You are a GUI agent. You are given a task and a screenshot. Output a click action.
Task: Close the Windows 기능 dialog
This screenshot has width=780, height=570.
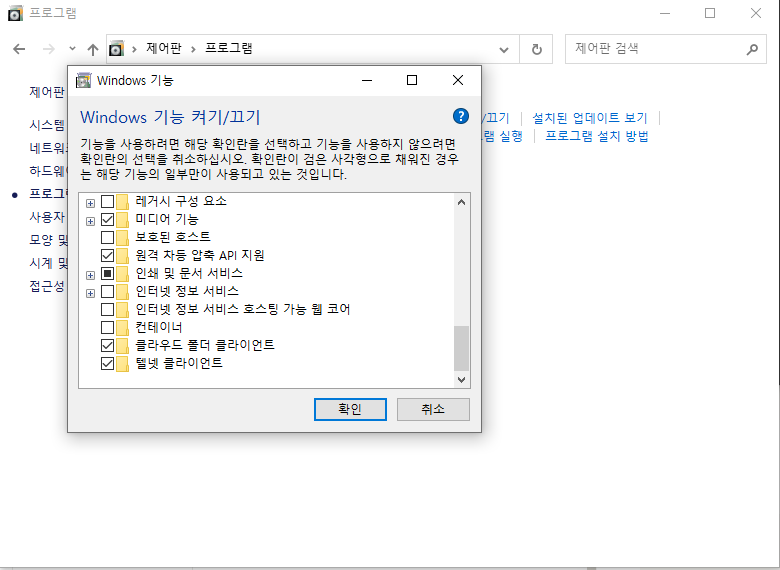click(x=458, y=80)
